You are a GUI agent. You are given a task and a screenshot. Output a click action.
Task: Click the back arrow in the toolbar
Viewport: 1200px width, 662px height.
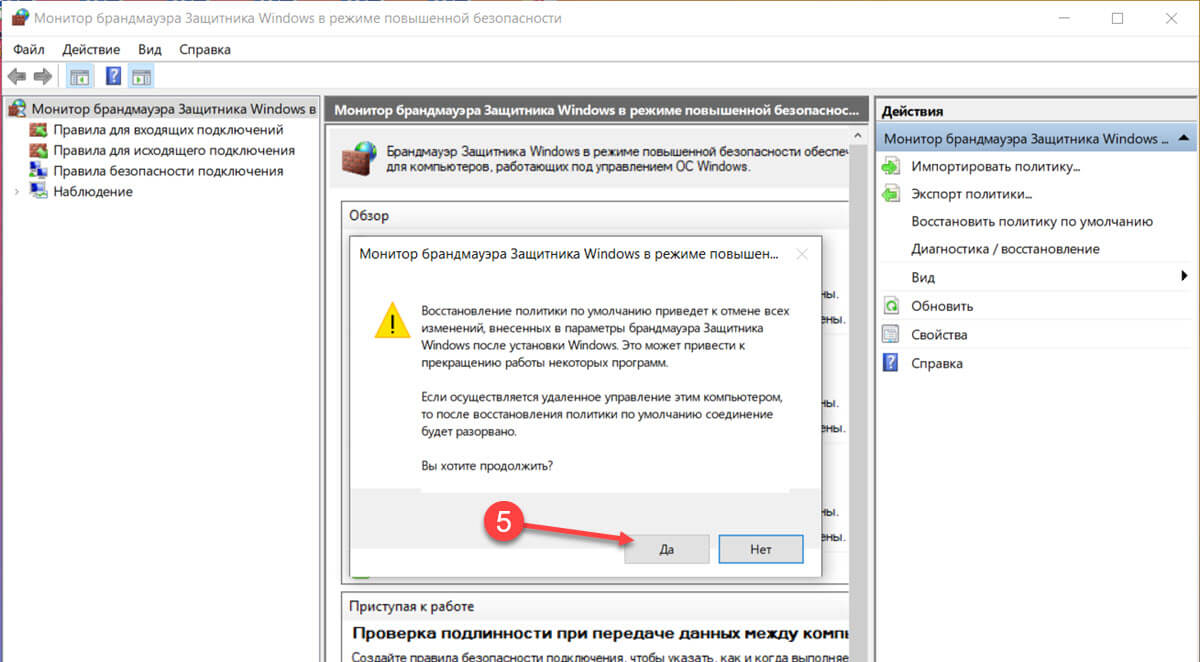(x=16, y=77)
